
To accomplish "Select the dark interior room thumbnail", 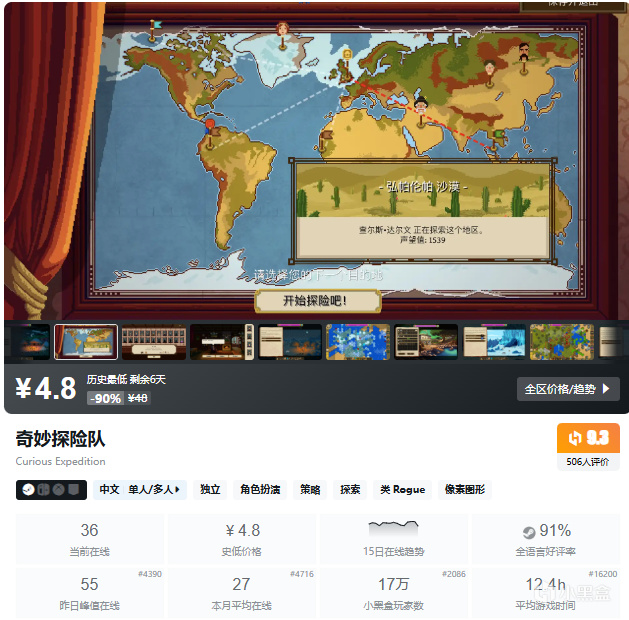I will pyautogui.click(x=222, y=342).
